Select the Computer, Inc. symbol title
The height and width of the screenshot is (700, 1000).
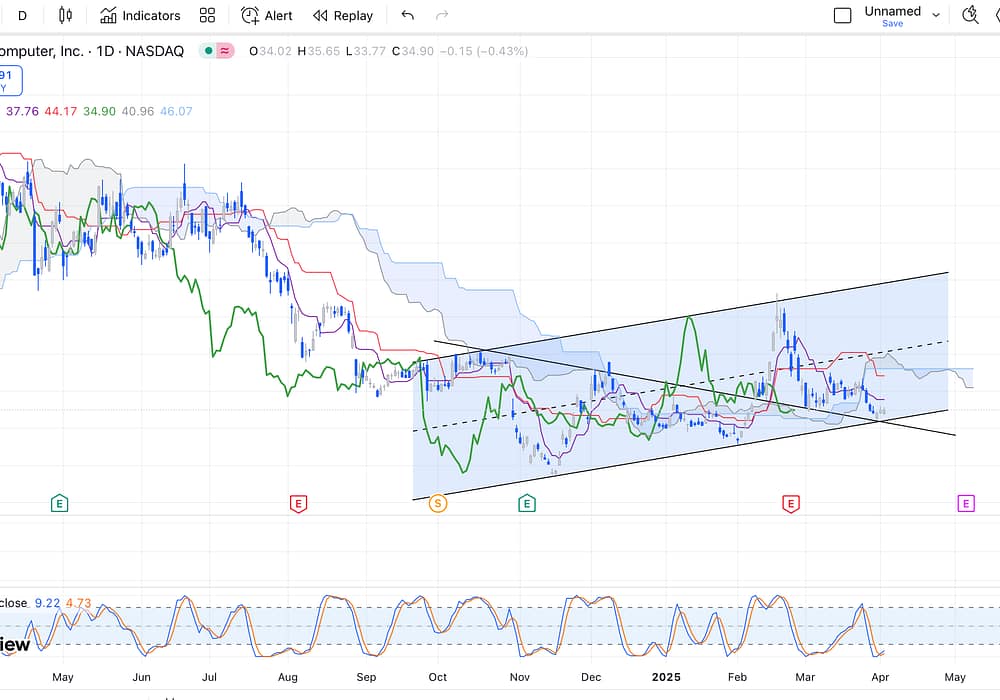pos(92,51)
